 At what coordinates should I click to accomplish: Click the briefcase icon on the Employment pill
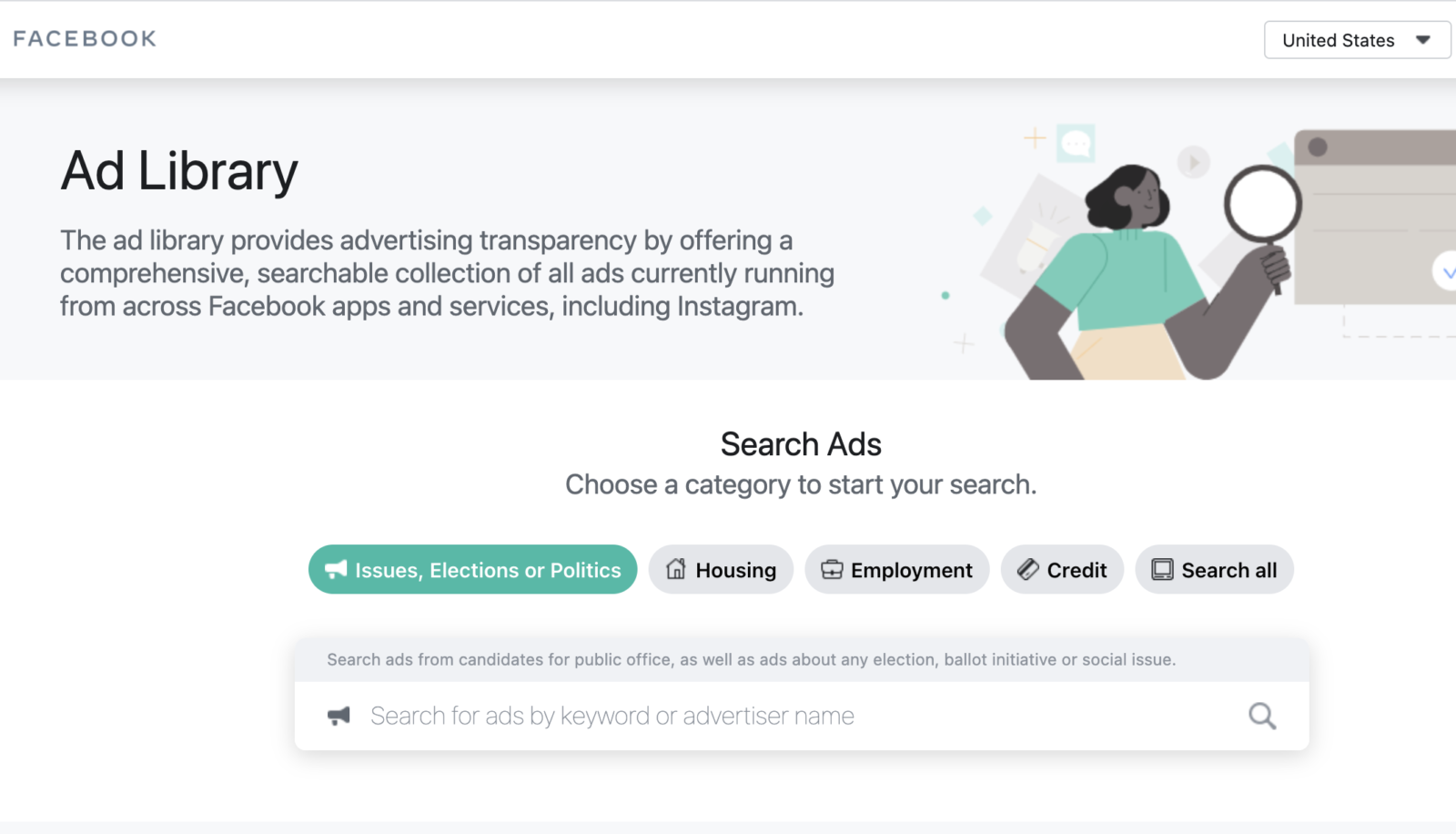click(833, 568)
